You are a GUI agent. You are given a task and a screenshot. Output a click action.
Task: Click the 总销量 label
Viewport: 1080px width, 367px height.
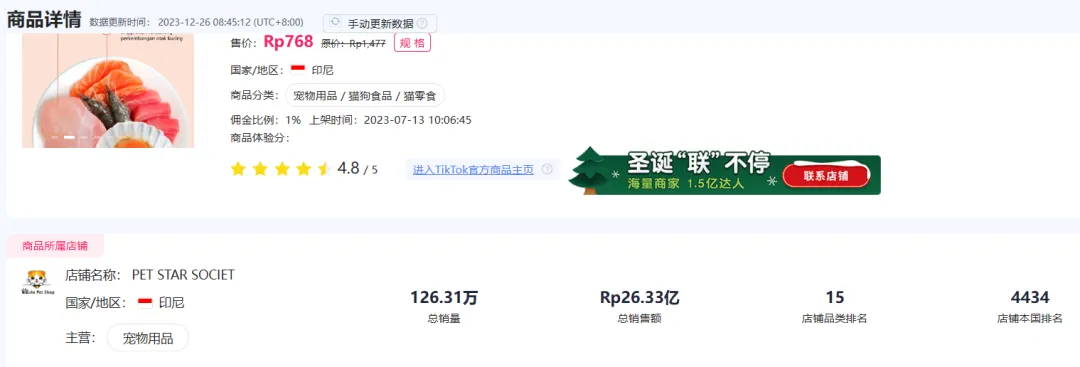(x=444, y=318)
